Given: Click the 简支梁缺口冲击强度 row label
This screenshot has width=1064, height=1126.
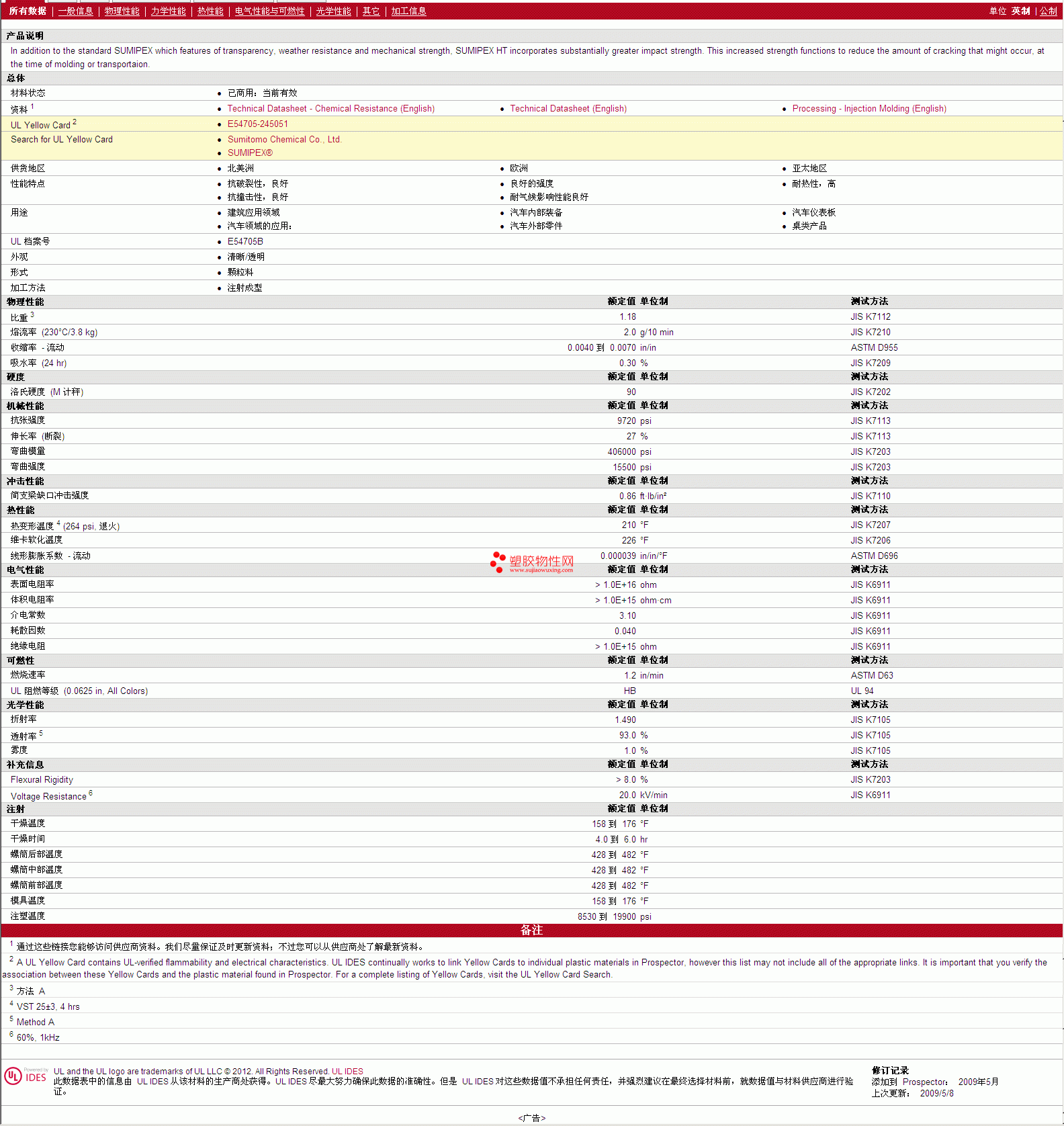Looking at the screenshot, I should [x=50, y=496].
